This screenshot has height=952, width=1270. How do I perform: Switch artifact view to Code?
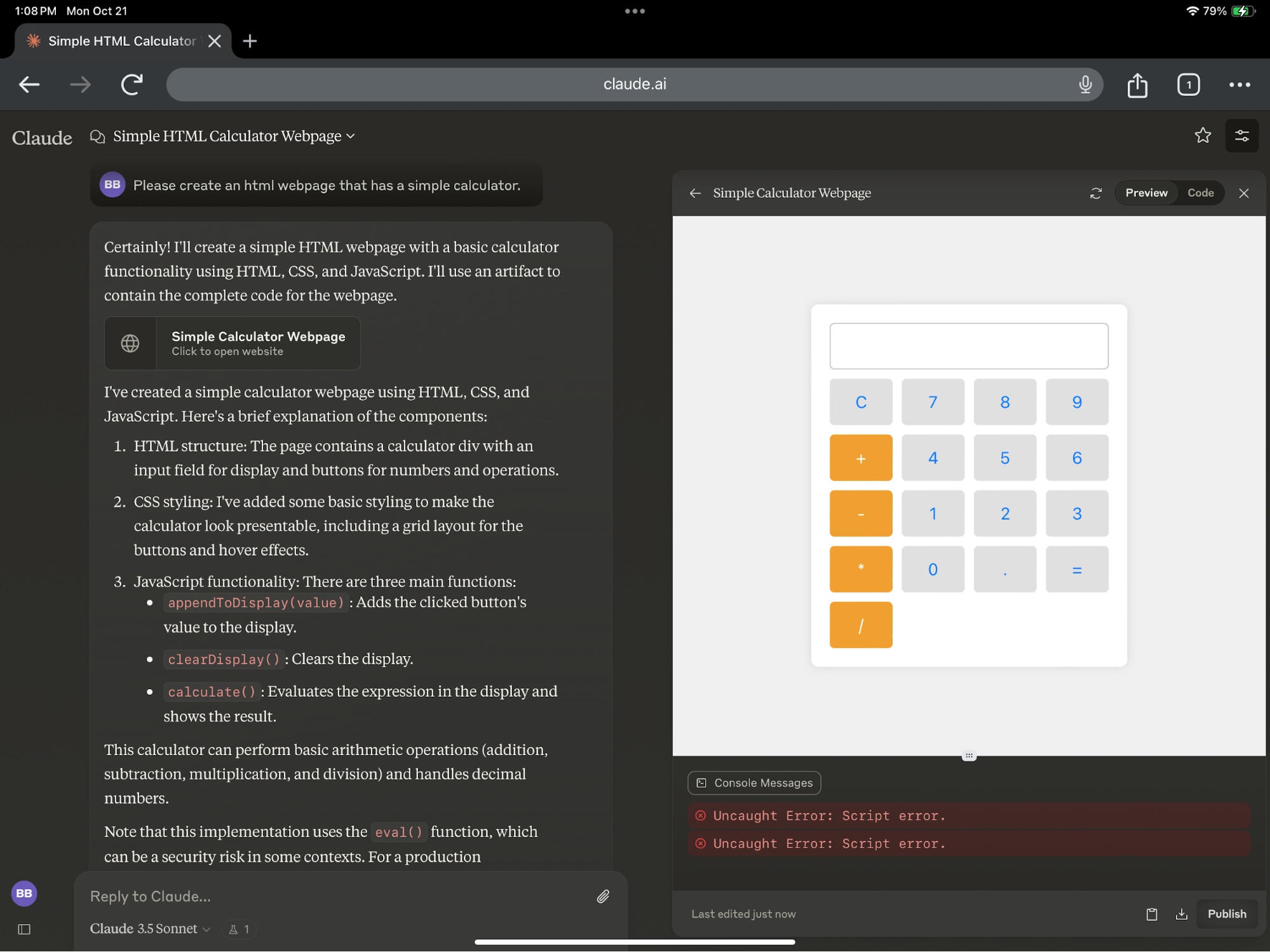[x=1200, y=193]
